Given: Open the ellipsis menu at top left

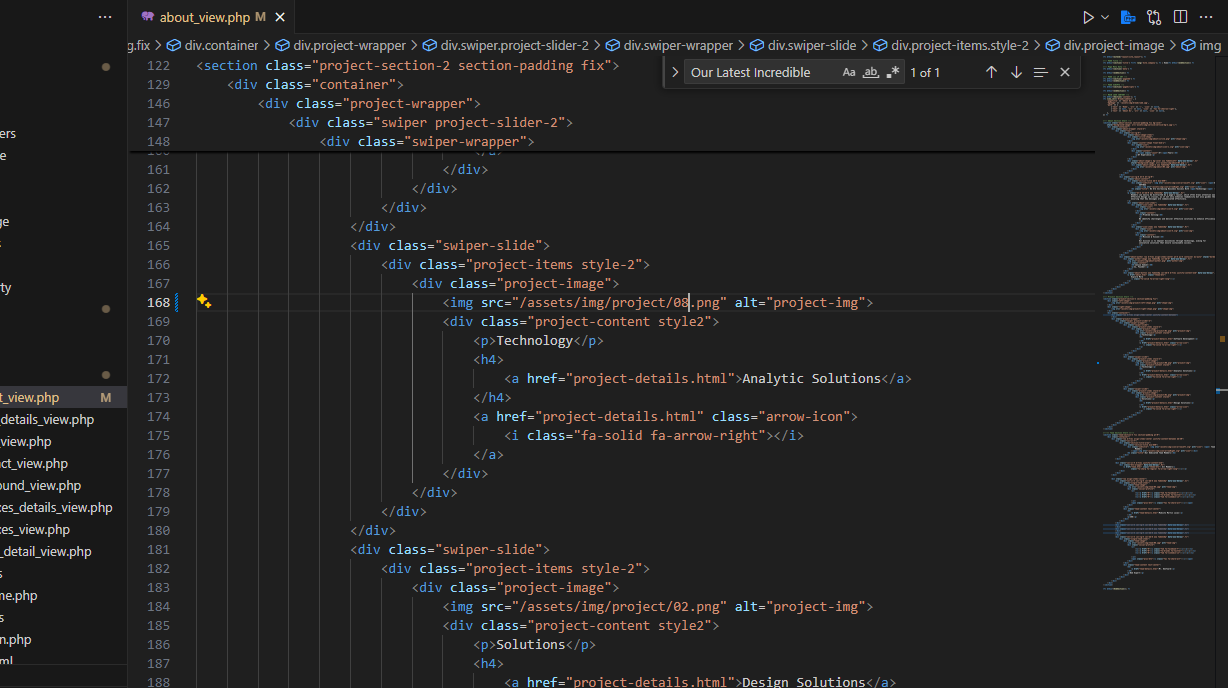Looking at the screenshot, I should coord(104,16).
